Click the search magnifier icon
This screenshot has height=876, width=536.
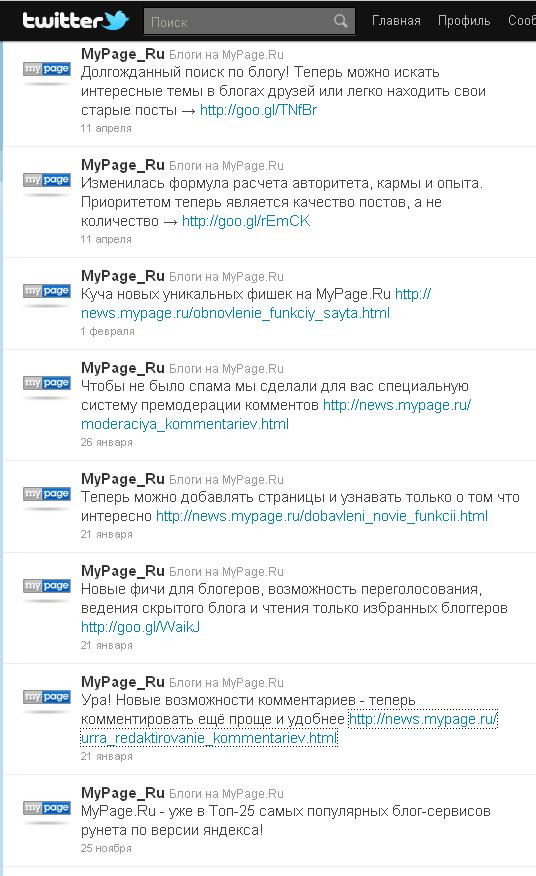(340, 21)
